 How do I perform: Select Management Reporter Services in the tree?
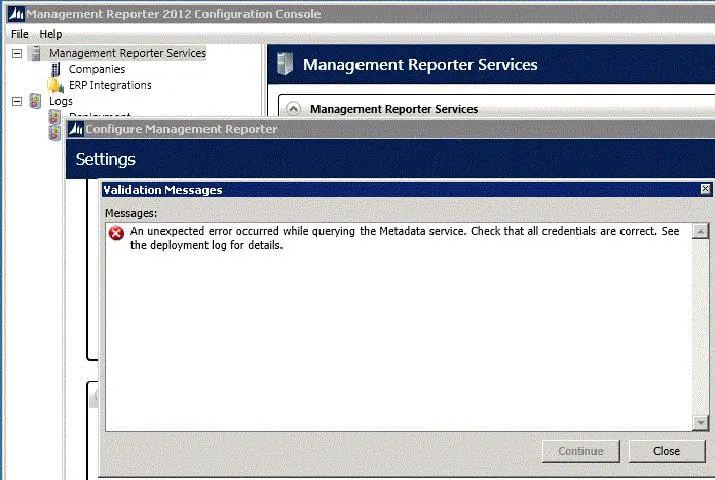127,53
